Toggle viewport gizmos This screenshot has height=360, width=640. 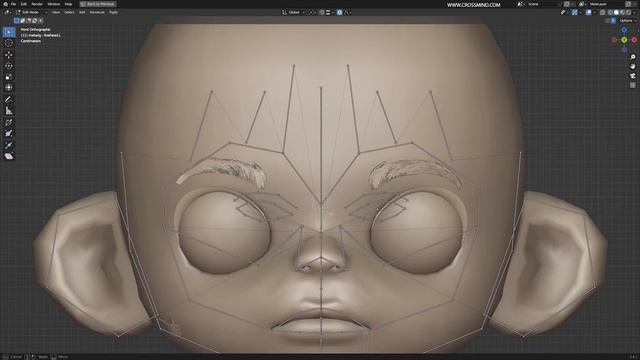pyautogui.click(x=574, y=13)
